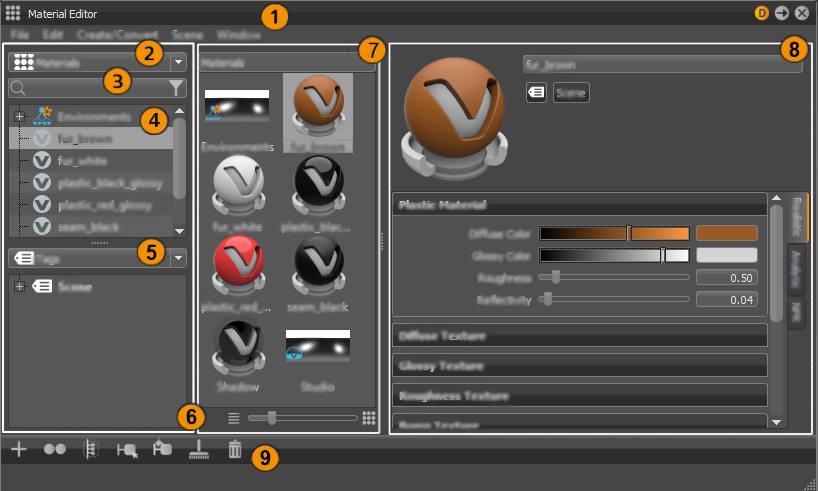The height and width of the screenshot is (491, 818).
Task: Open the Window menu
Action: pyautogui.click(x=238, y=34)
